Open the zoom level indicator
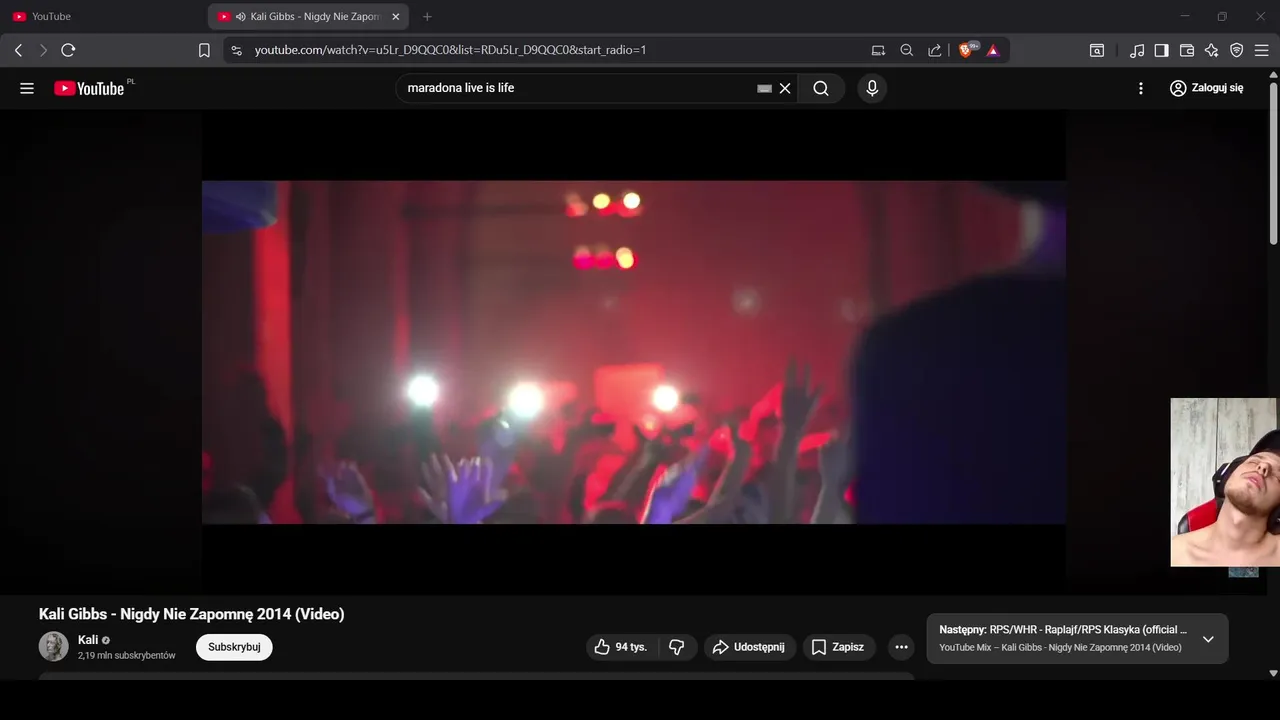This screenshot has width=1280, height=720. tap(906, 50)
